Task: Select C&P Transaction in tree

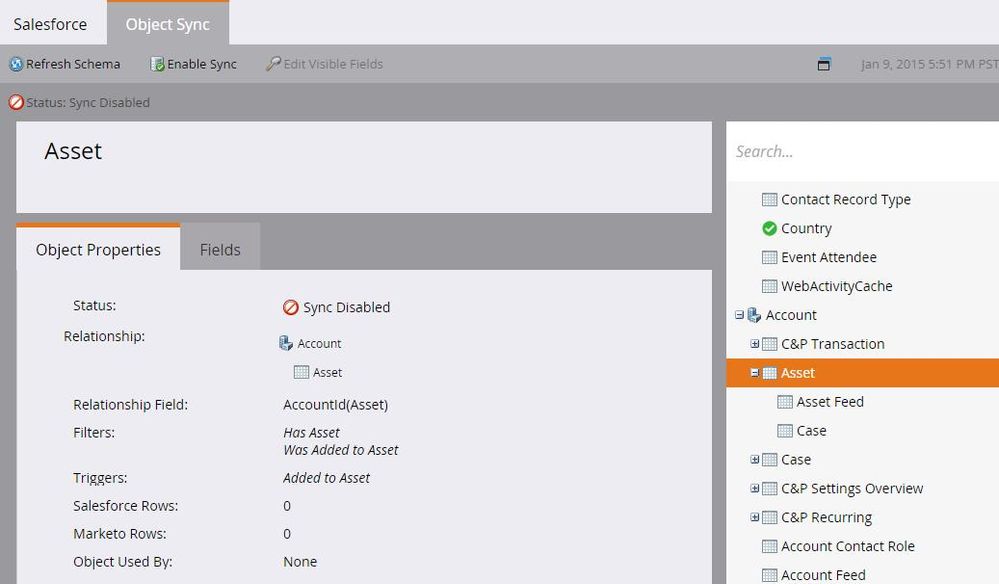Action: (833, 344)
